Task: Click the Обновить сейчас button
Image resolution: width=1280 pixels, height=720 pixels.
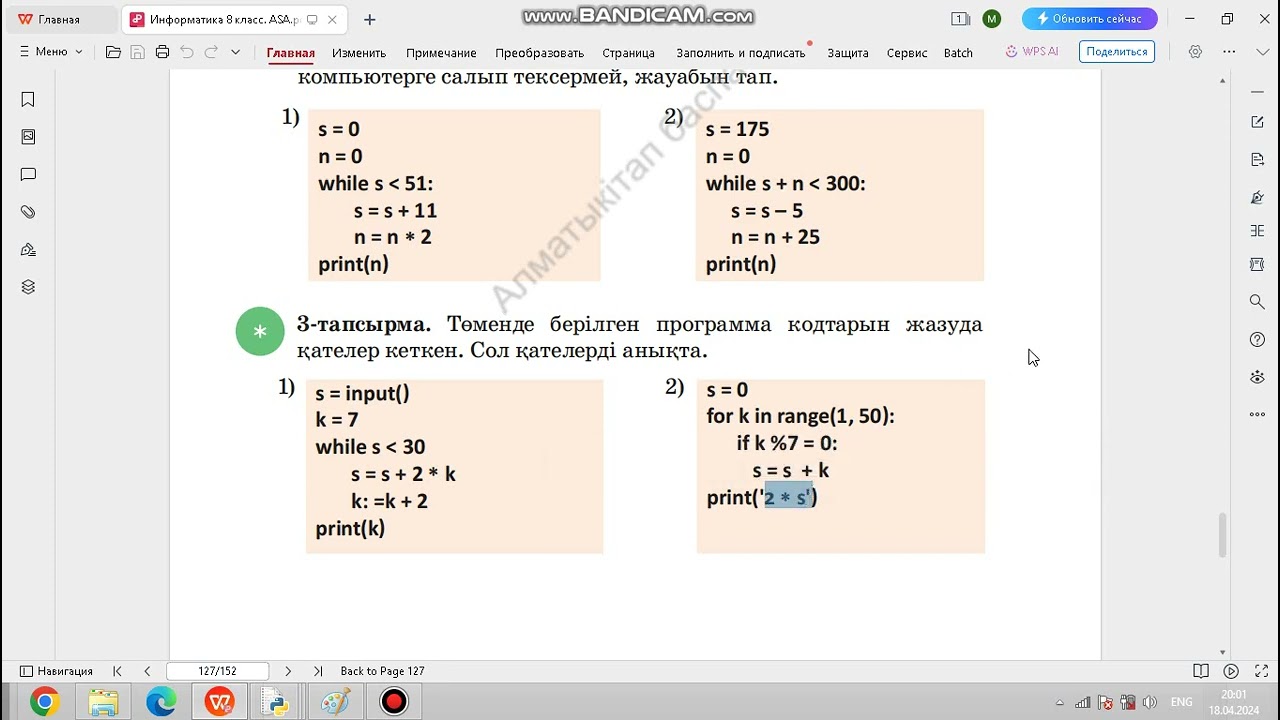Action: click(1089, 19)
